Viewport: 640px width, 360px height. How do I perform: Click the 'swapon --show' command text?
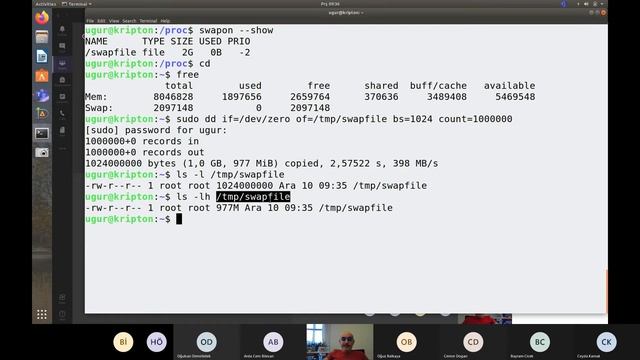[x=236, y=30]
